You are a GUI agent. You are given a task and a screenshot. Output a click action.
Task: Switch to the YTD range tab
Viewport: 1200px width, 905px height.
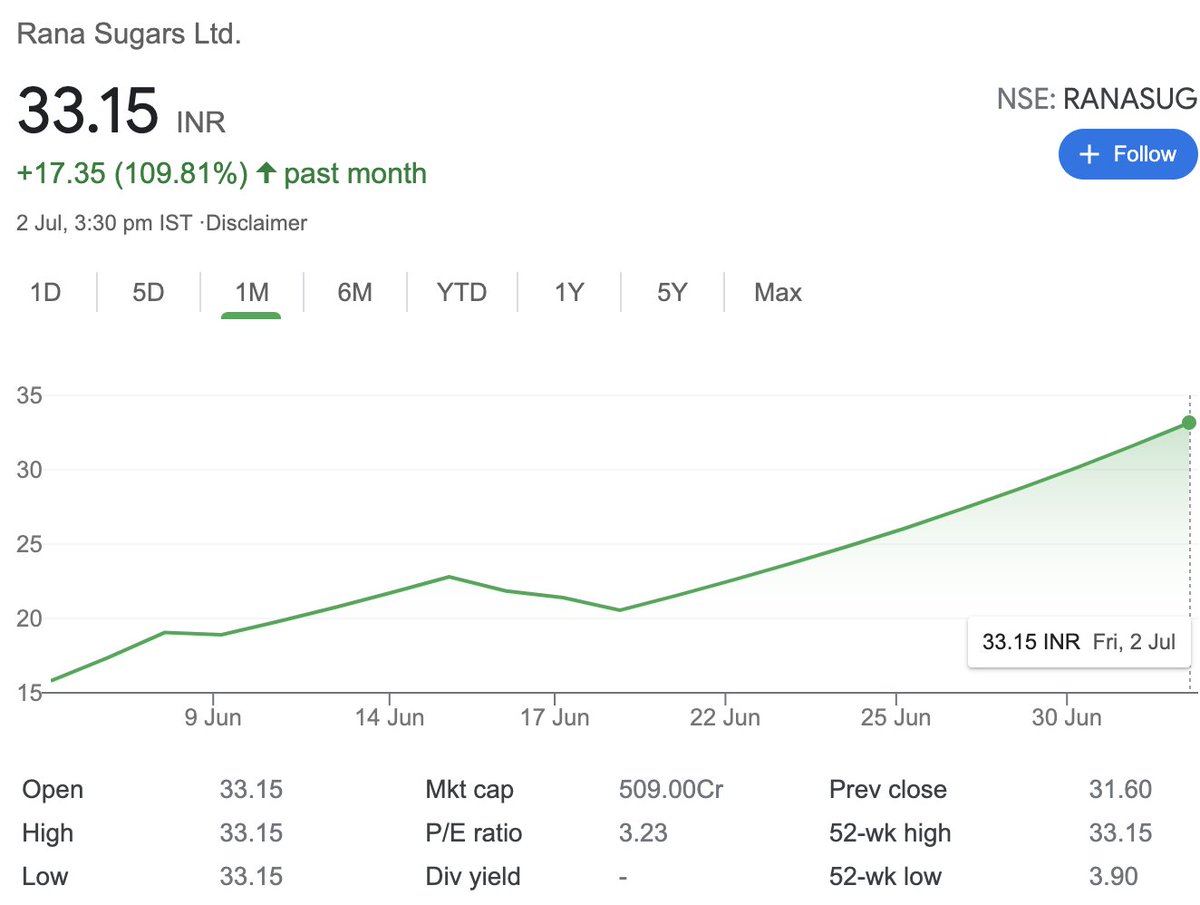click(x=462, y=293)
